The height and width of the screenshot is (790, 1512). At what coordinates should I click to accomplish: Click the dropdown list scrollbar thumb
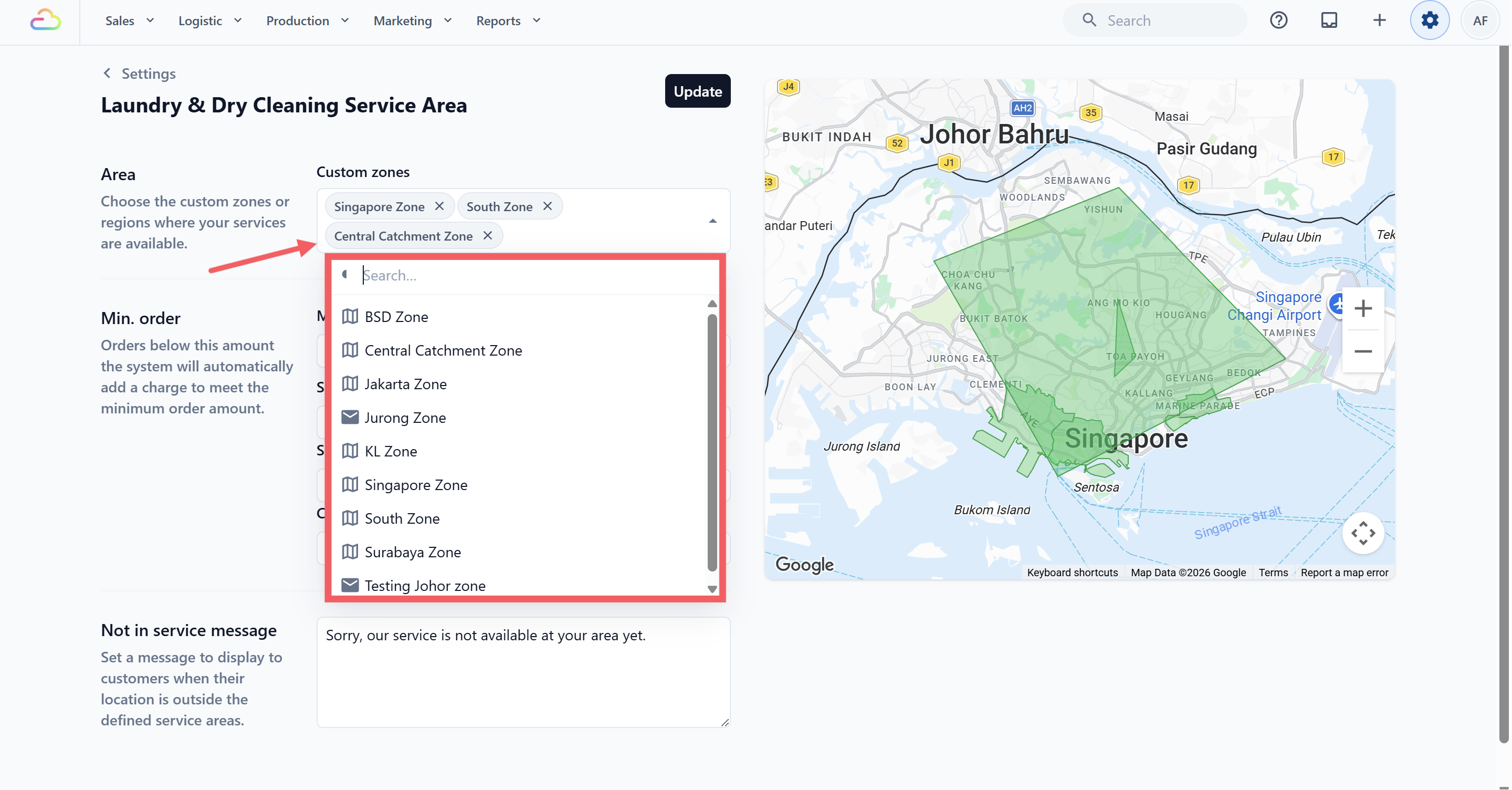(x=712, y=442)
